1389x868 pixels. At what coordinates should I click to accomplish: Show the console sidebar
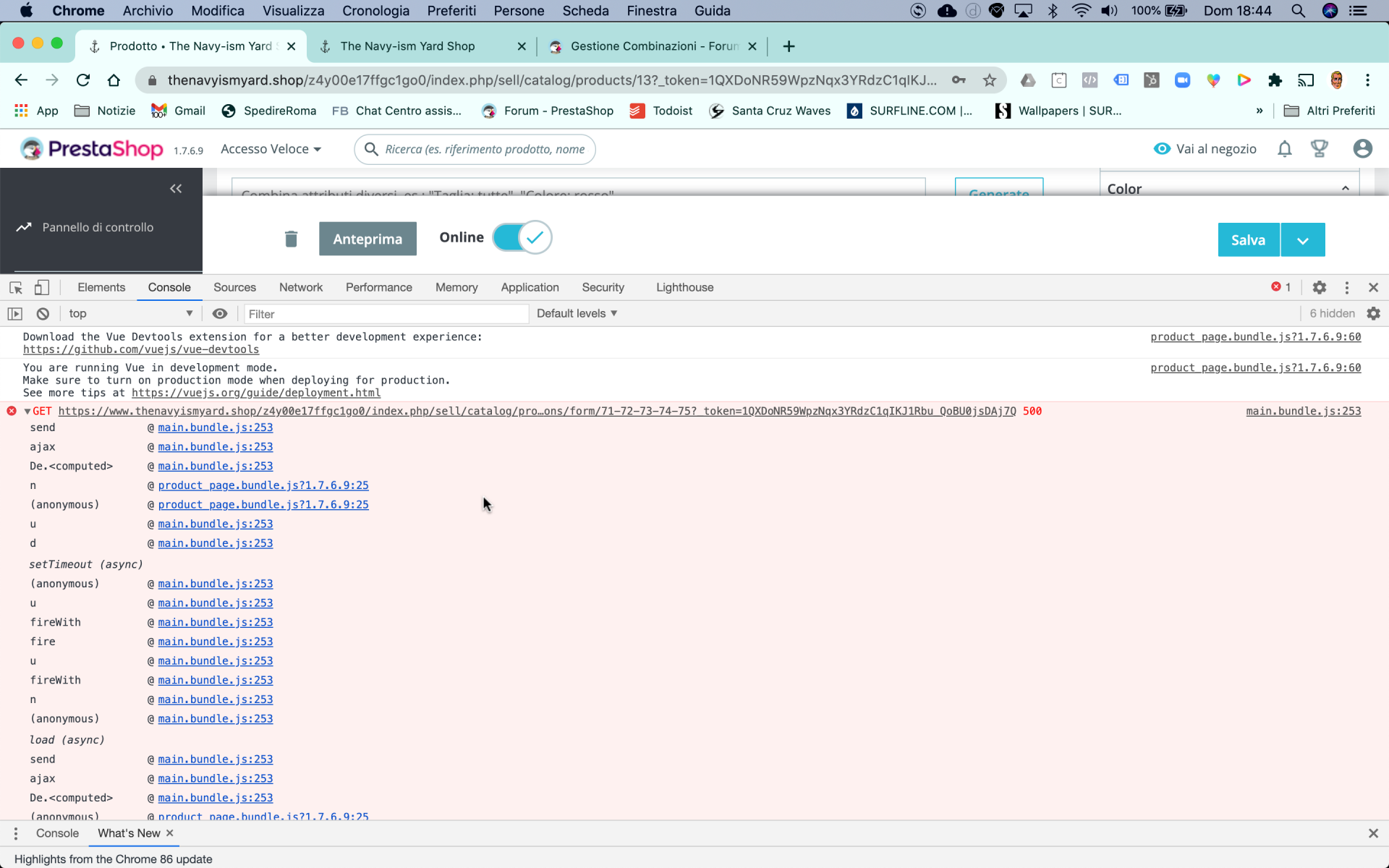(15, 313)
